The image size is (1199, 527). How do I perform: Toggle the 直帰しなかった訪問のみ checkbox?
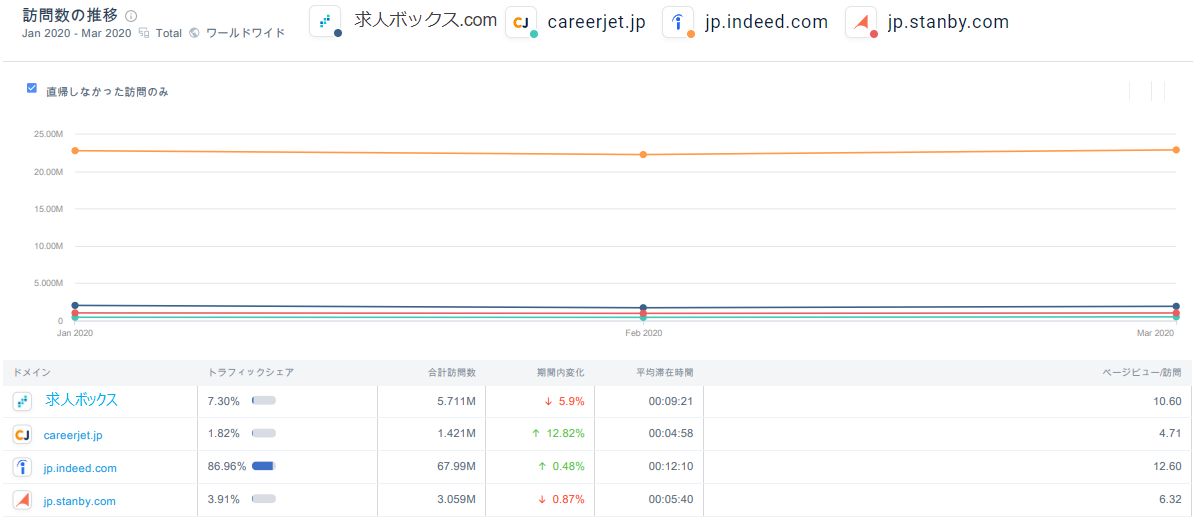point(32,88)
